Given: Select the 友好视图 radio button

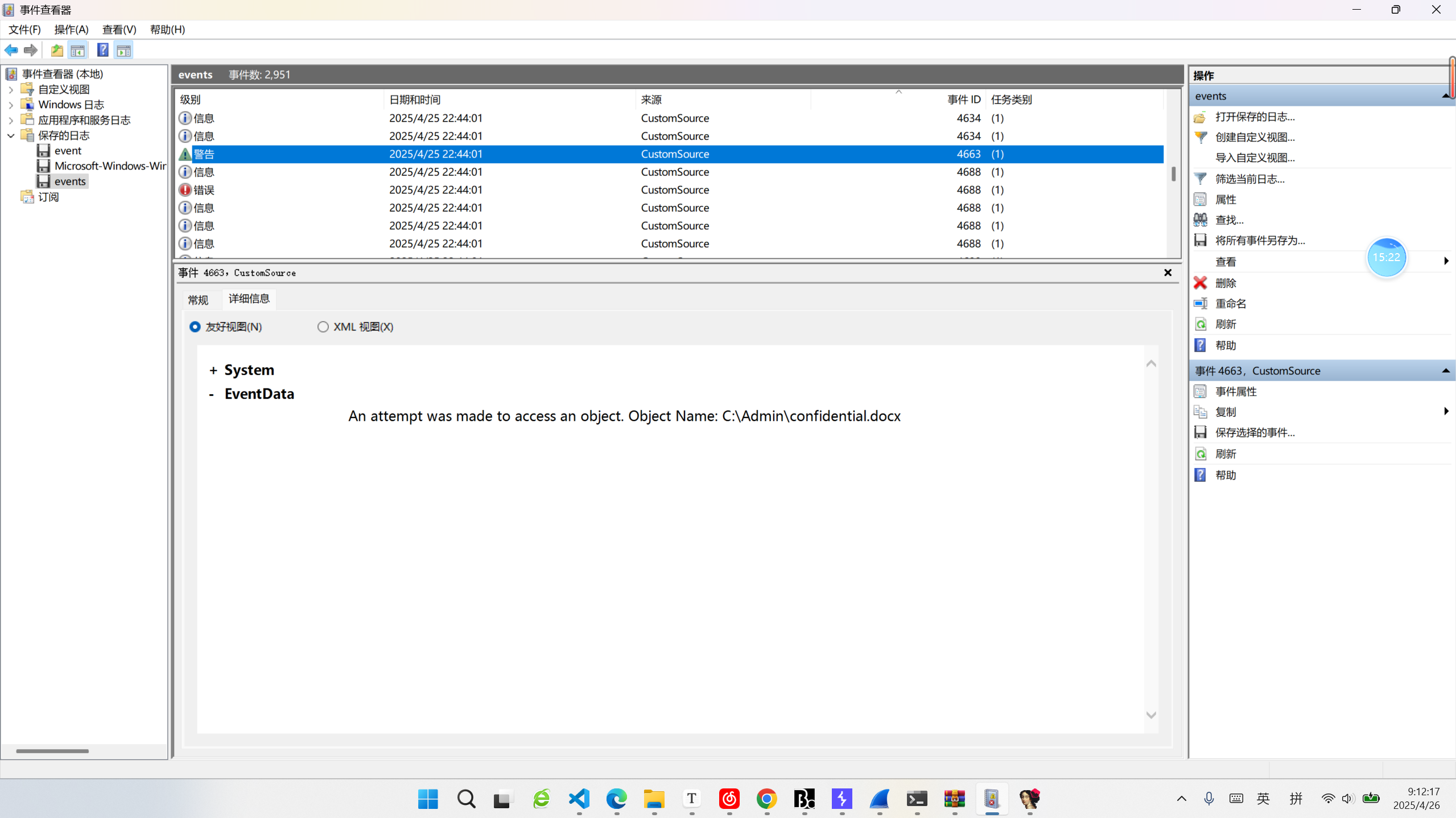Looking at the screenshot, I should [x=195, y=327].
